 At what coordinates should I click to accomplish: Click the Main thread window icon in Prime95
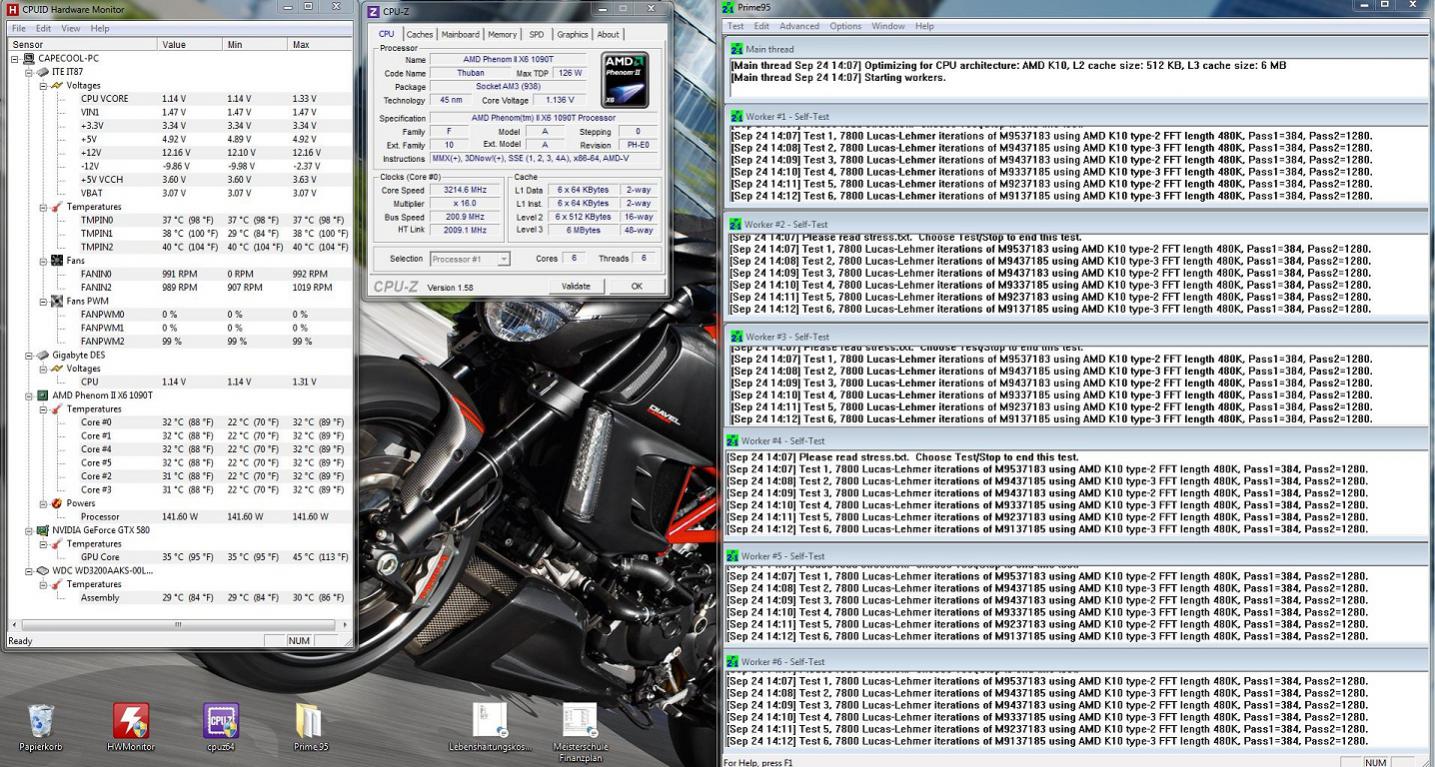tap(737, 49)
